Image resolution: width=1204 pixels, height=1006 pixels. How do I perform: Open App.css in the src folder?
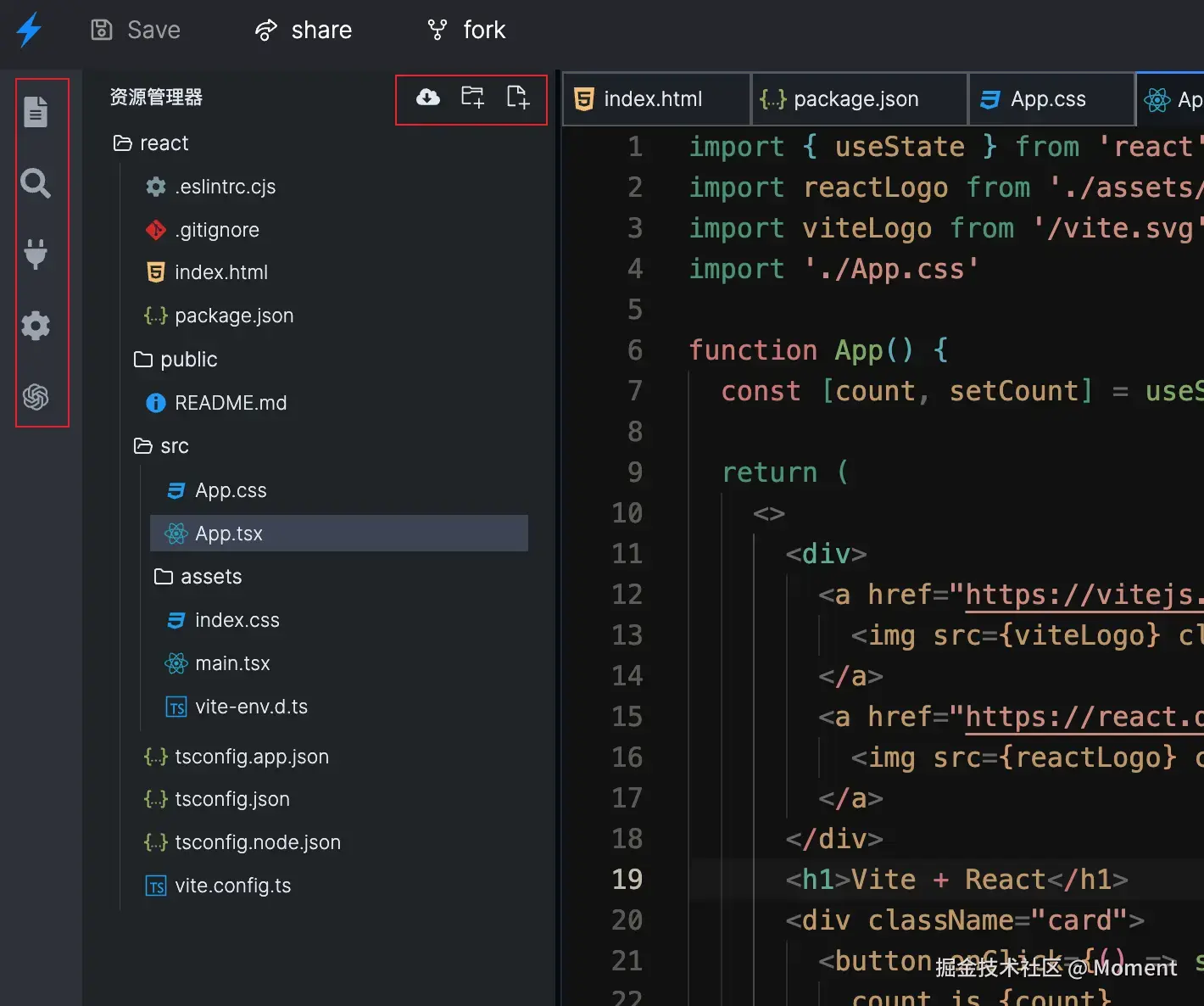click(x=215, y=490)
